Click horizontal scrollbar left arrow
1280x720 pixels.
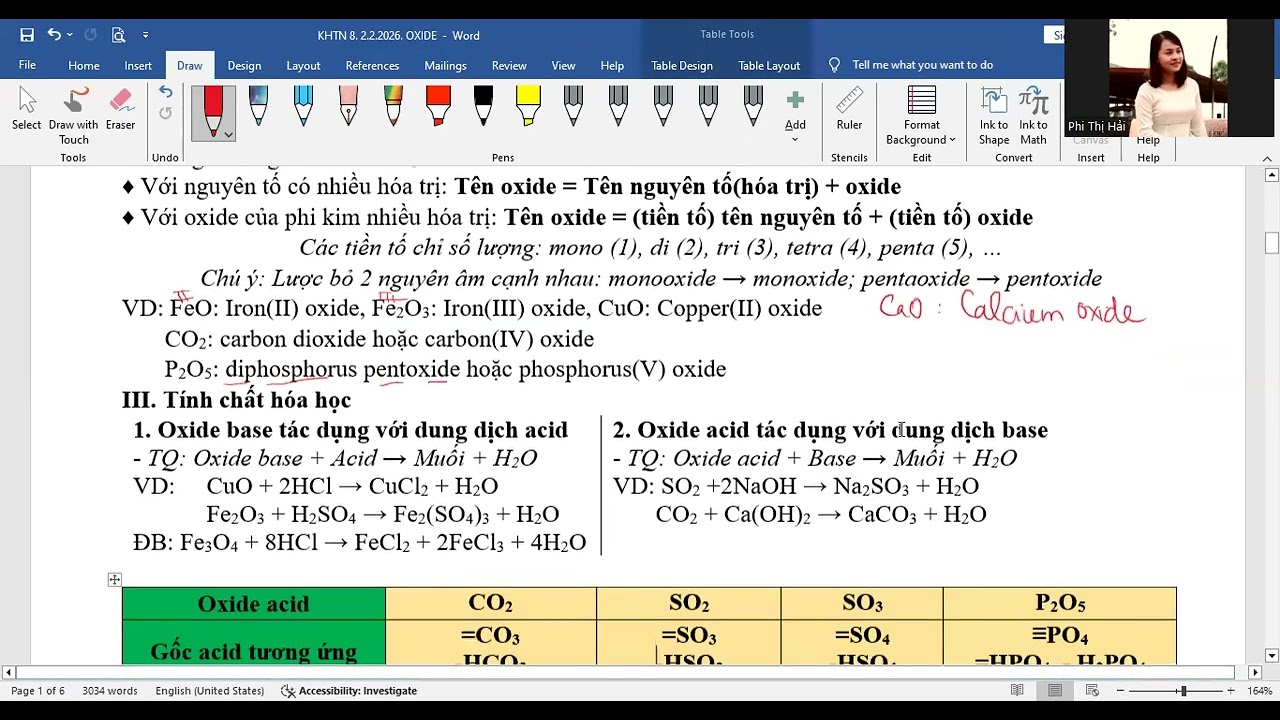point(8,672)
